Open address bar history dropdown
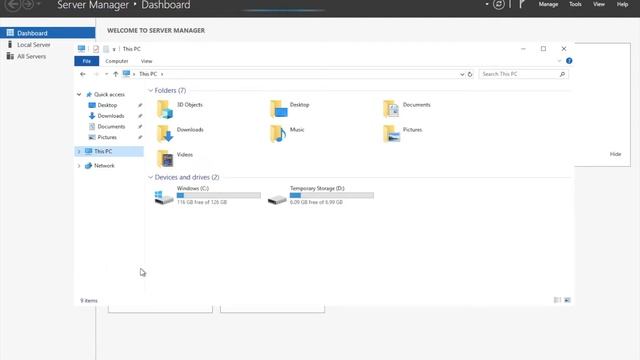Viewport: 640px width, 360px height. click(462, 74)
